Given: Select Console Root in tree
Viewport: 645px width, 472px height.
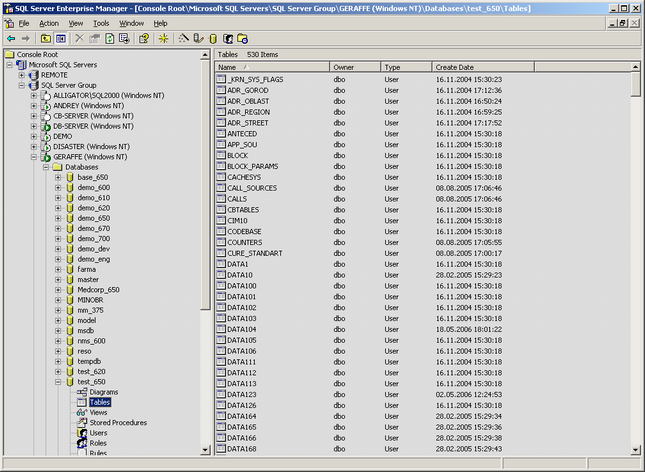Looking at the screenshot, I should tap(37, 54).
